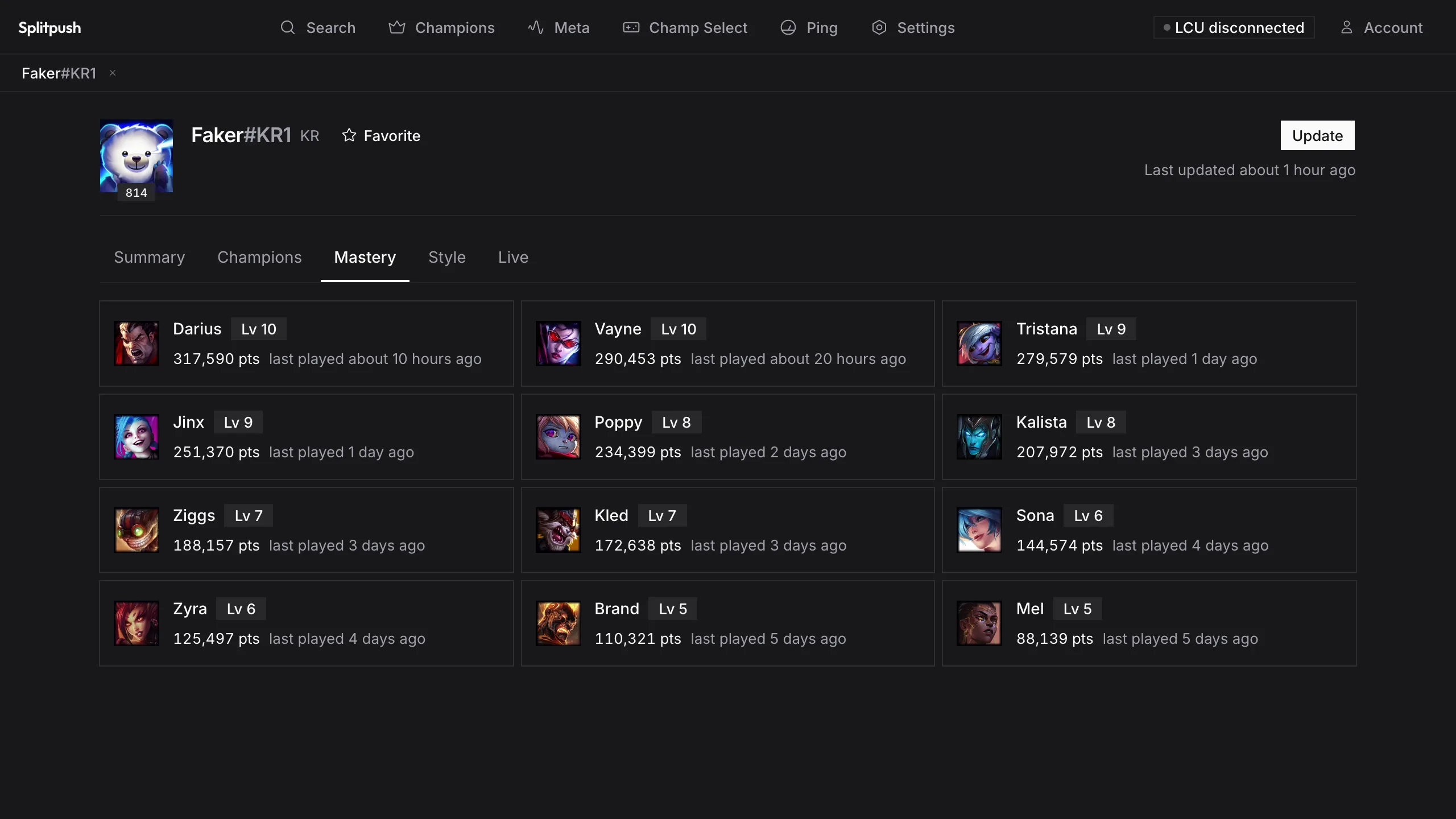Select the Mastery tab

[365, 257]
